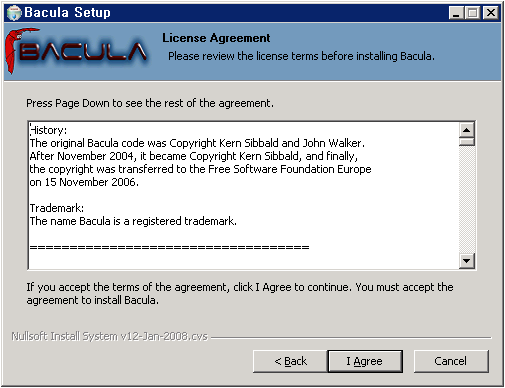Image resolution: width=505 pixels, height=388 pixels.
Task: Click the Bacula Setup title bar icon
Action: (14, 13)
